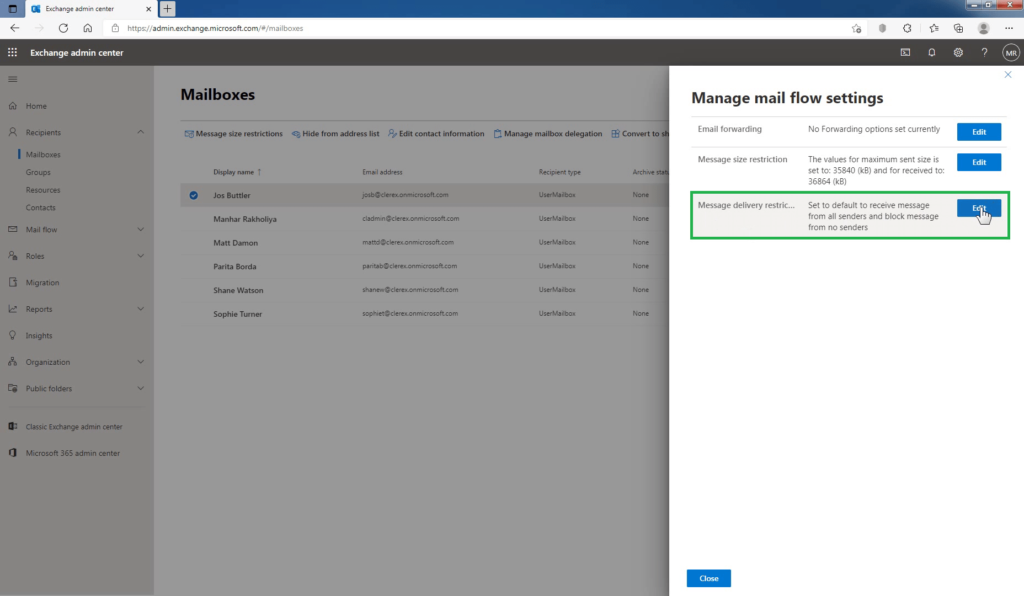The width and height of the screenshot is (1024, 596).
Task: Open the MR account avatar
Action: click(1011, 53)
